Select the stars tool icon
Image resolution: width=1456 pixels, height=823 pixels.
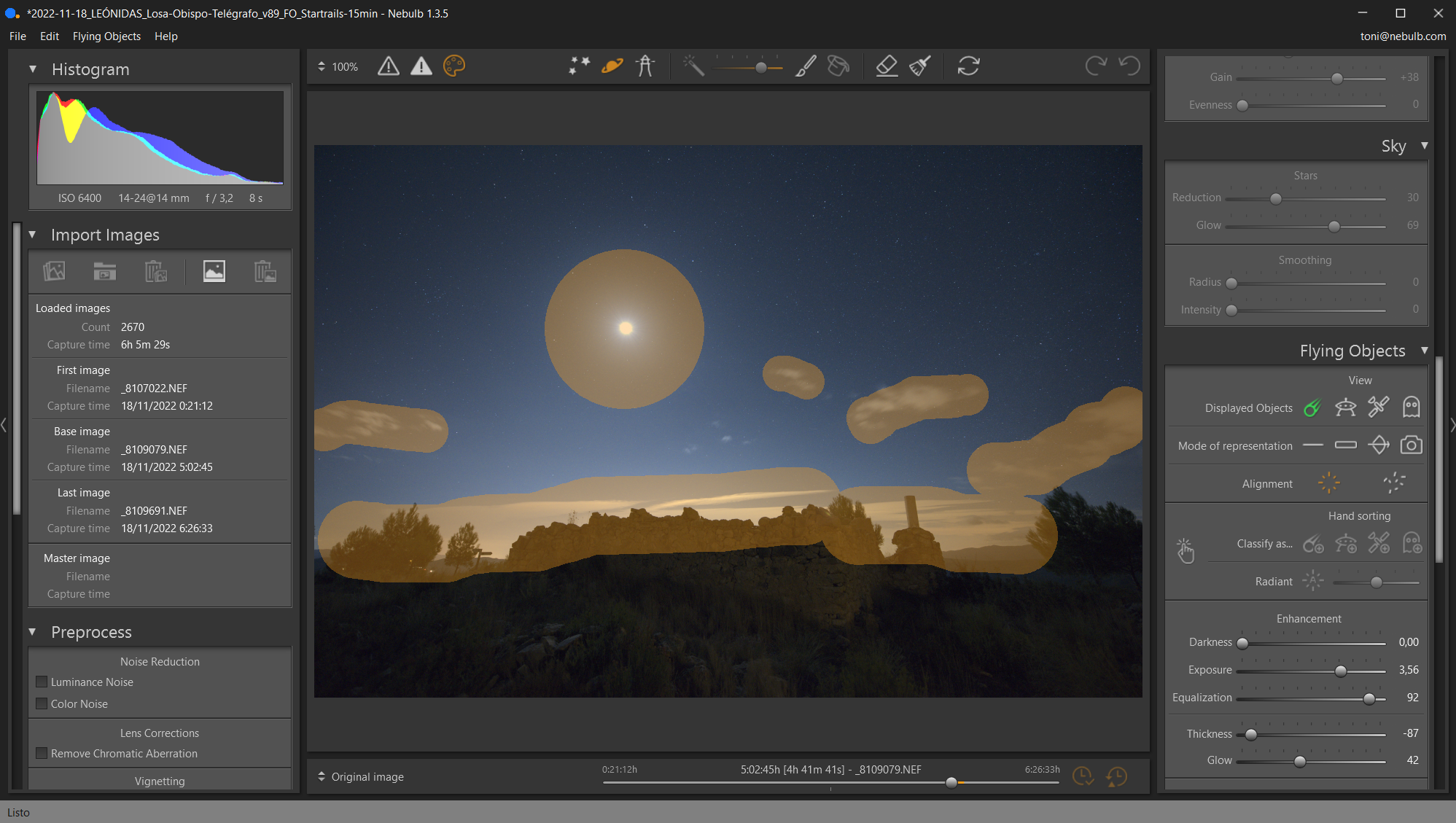[x=580, y=66]
